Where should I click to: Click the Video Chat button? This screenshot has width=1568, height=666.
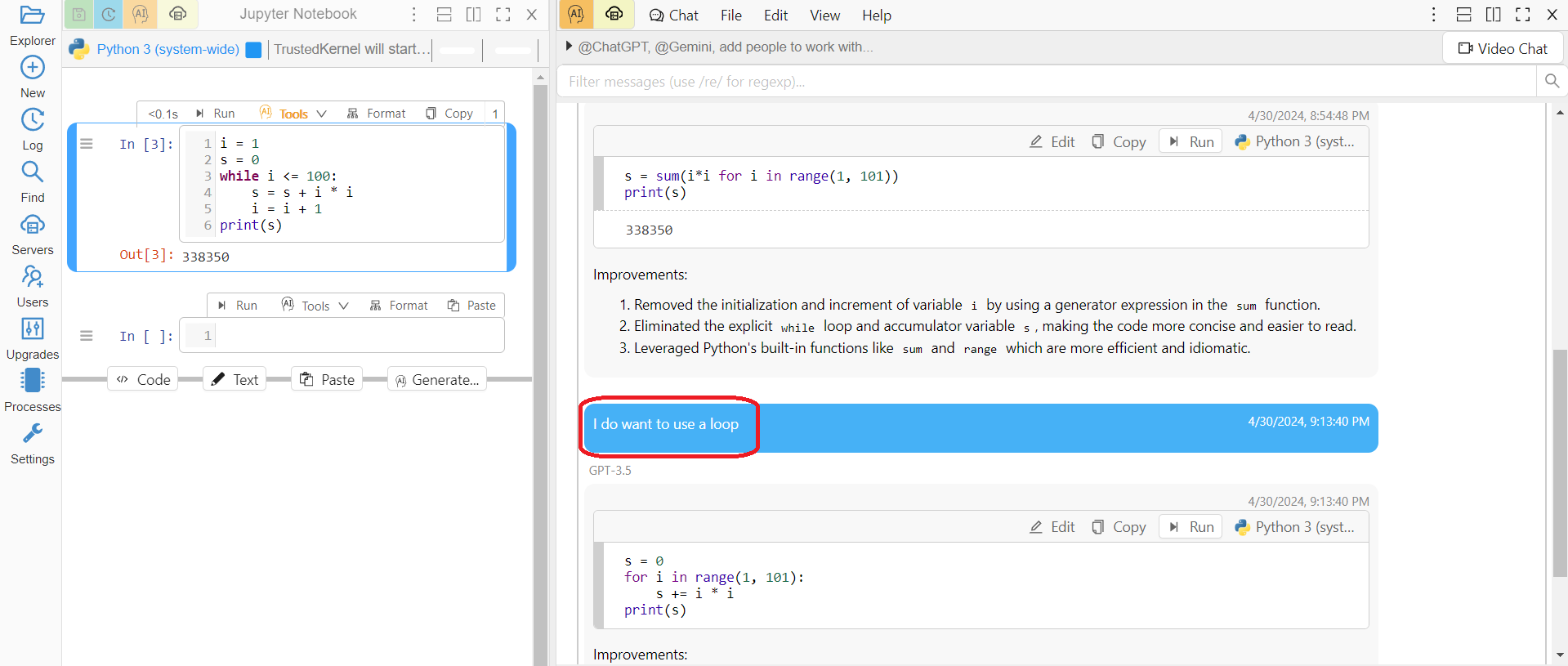[x=1503, y=49]
